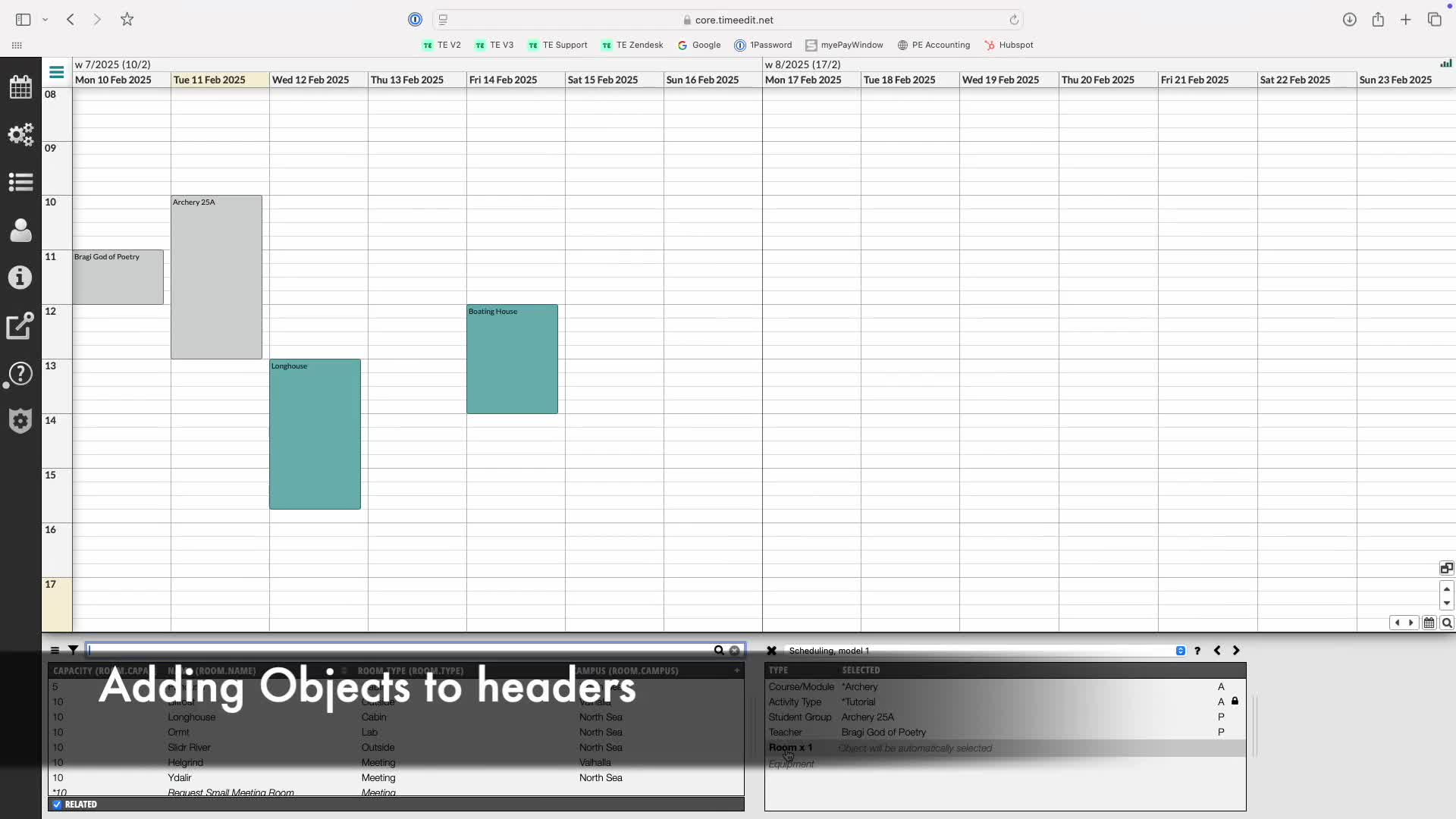Toggle the RELATED checkbox
1456x819 pixels.
[57, 805]
